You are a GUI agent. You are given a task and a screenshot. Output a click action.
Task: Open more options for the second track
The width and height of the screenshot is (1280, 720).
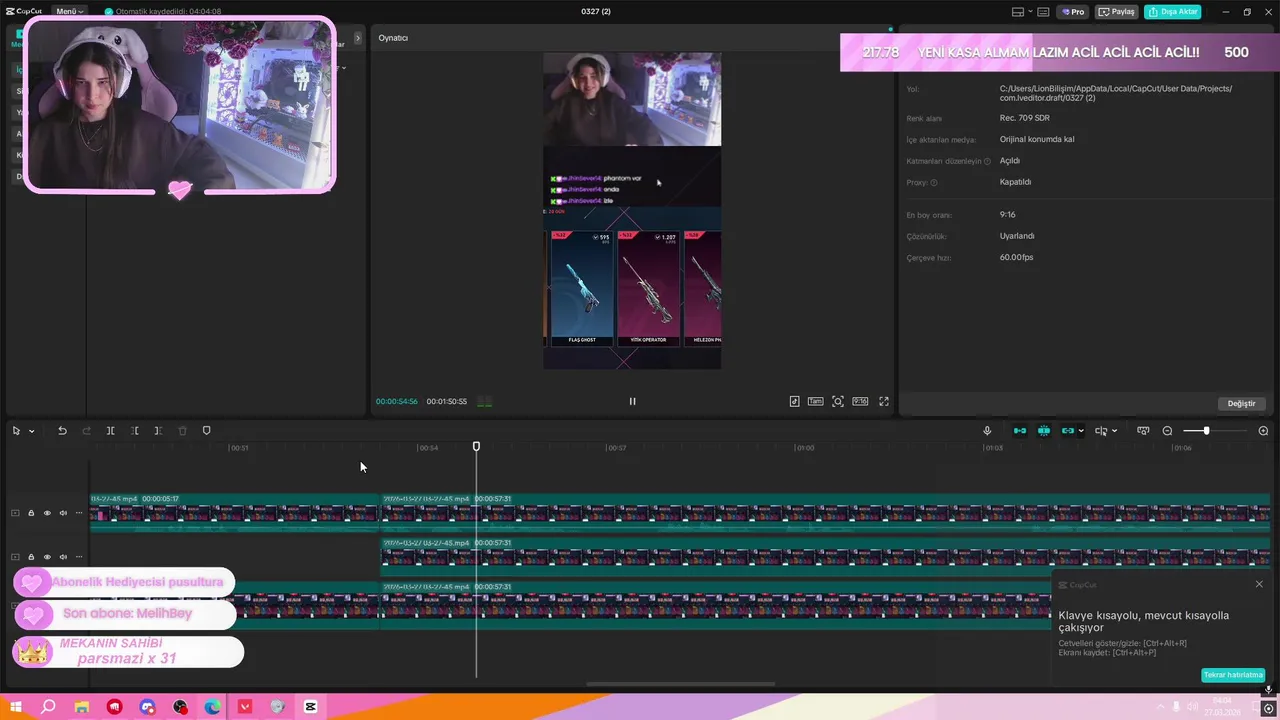(79, 557)
